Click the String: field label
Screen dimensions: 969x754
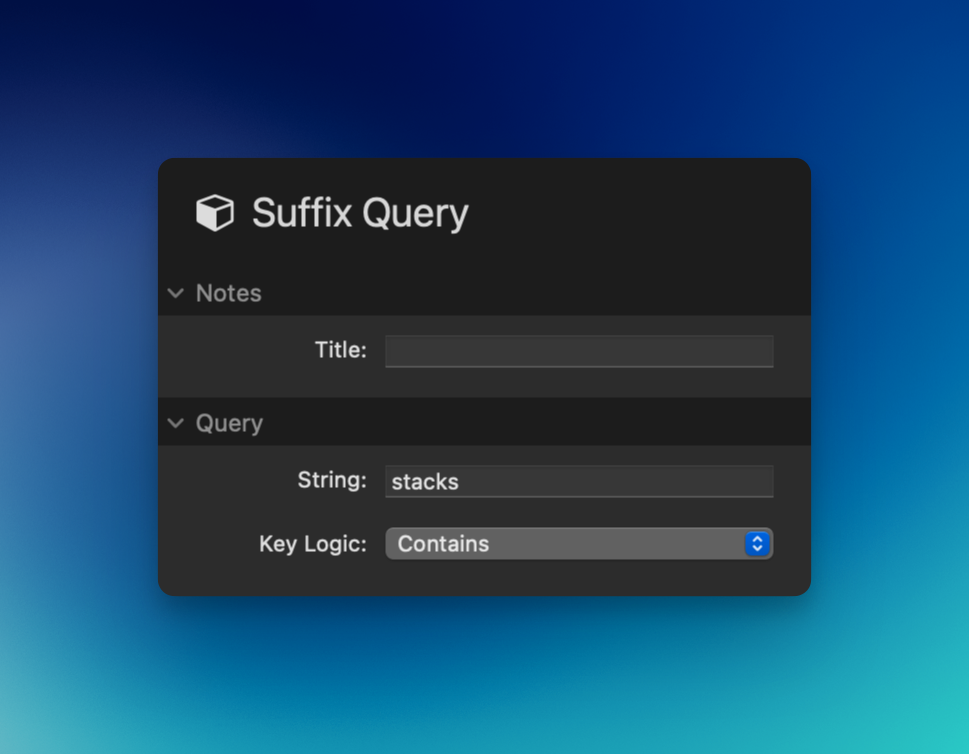[332, 480]
